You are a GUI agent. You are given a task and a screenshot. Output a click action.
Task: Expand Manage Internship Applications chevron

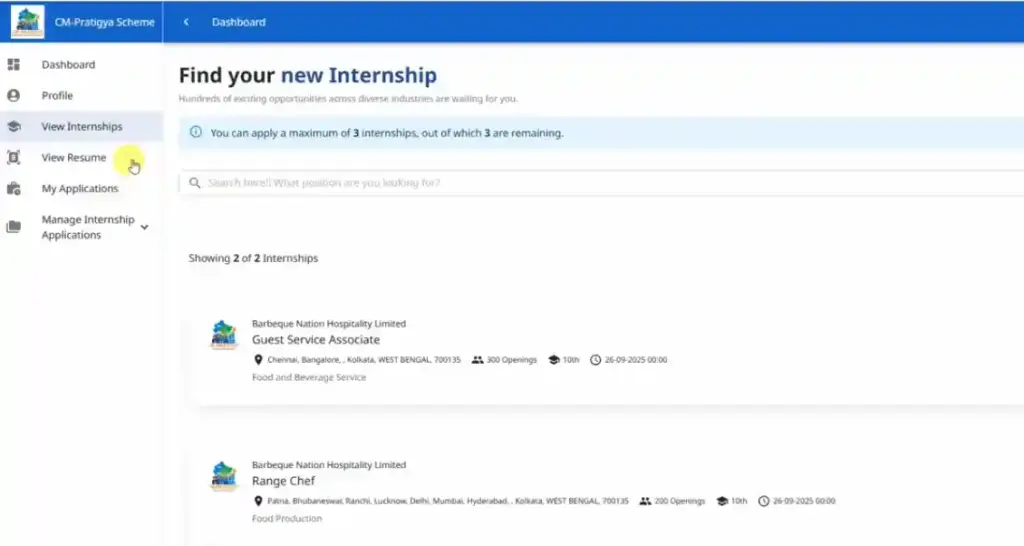click(x=145, y=227)
